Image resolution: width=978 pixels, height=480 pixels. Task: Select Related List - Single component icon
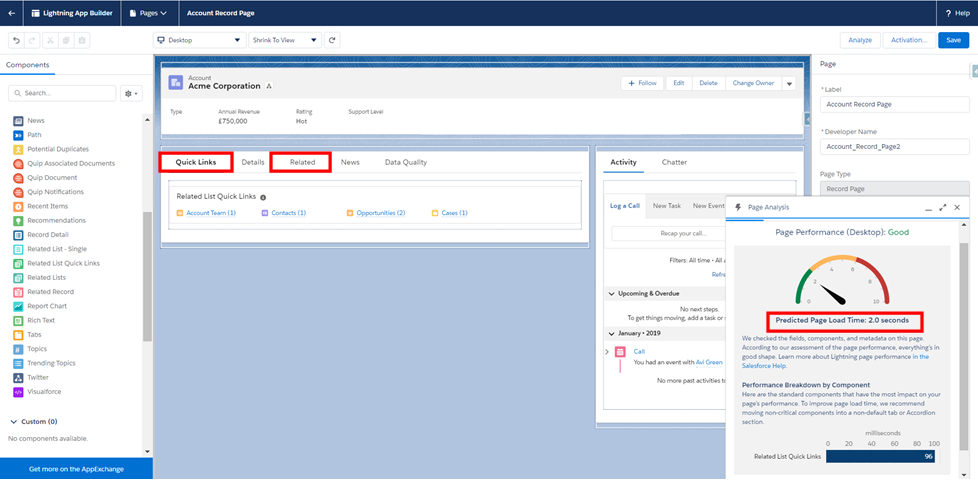pos(18,249)
